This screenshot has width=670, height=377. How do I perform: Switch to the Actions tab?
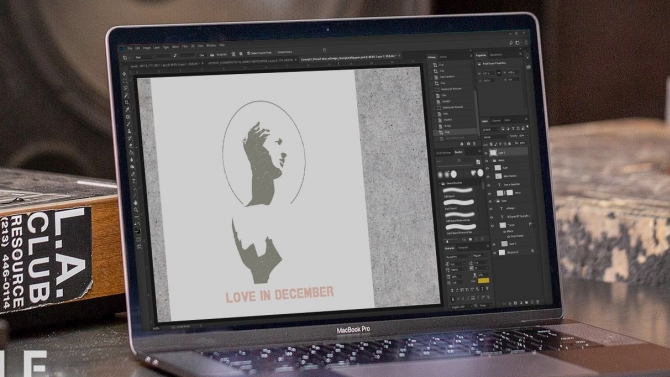(443, 57)
